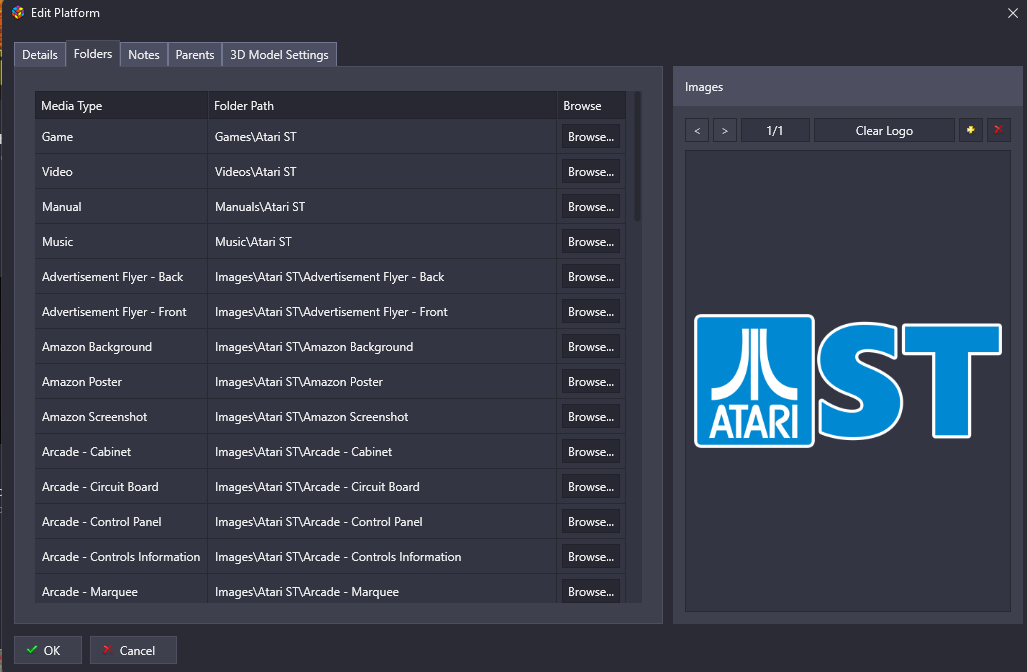Click the Cancel button

tap(133, 650)
